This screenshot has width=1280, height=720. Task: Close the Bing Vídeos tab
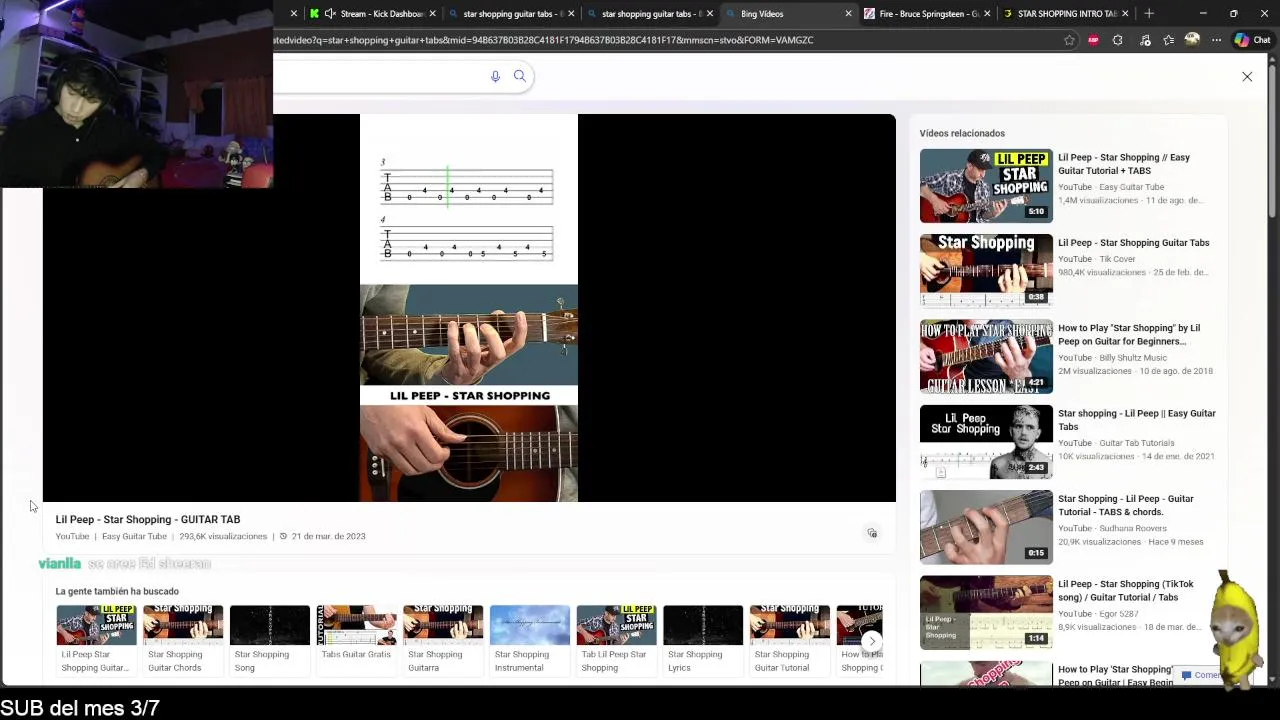849,14
